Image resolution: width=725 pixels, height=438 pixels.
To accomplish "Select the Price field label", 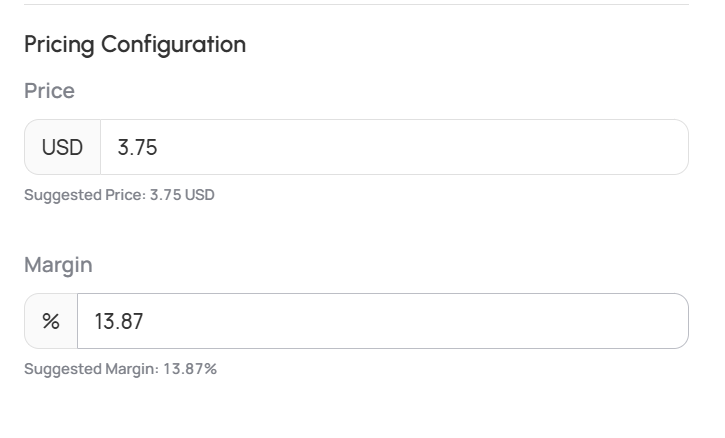I will (x=49, y=91).
